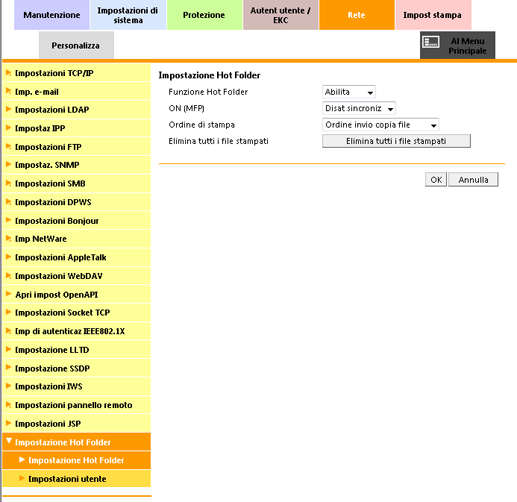The height and width of the screenshot is (502, 517).
Task: Click the main menu icon beside Al Menu Principale
Action: click(431, 42)
